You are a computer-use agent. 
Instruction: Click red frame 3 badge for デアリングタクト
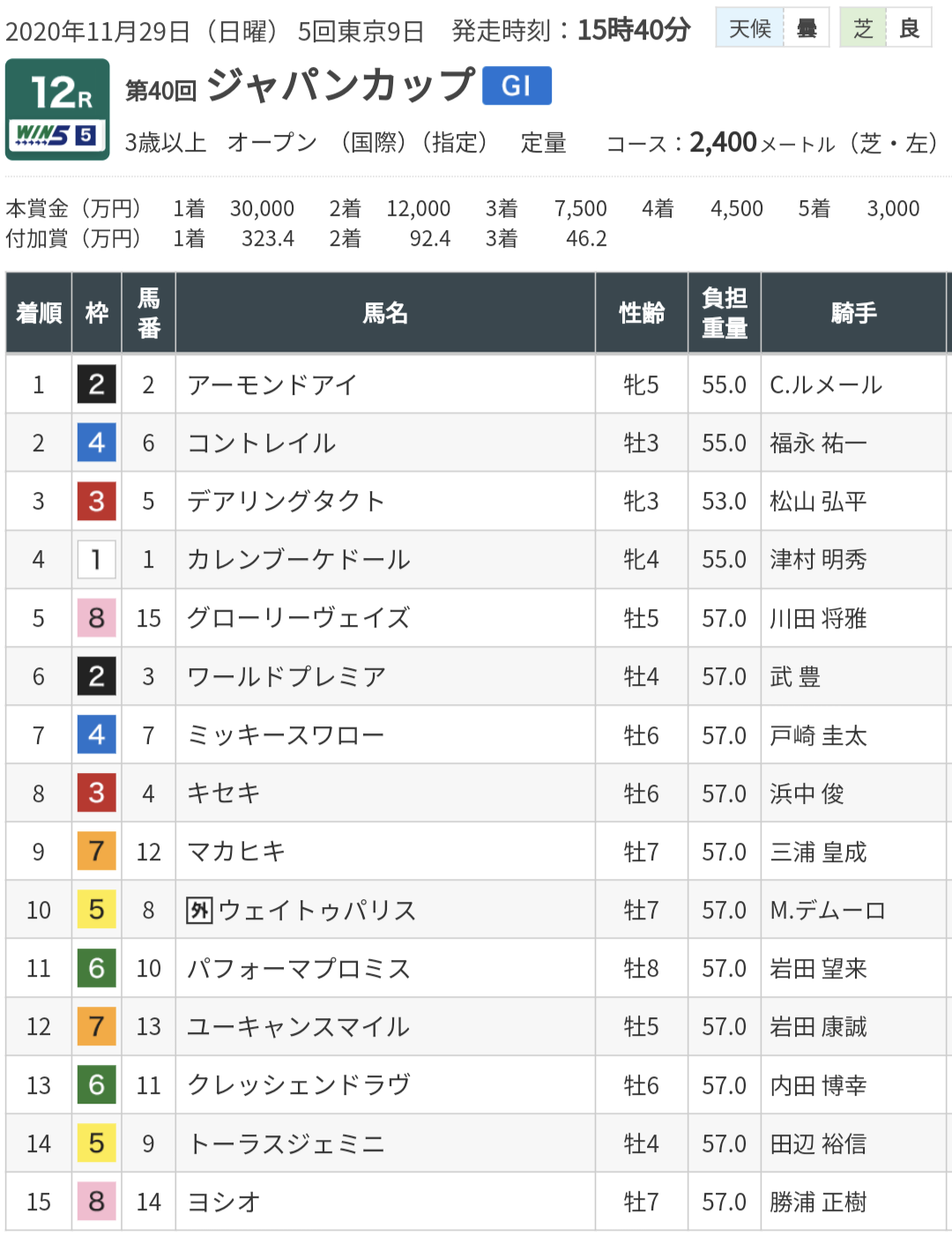(x=97, y=501)
